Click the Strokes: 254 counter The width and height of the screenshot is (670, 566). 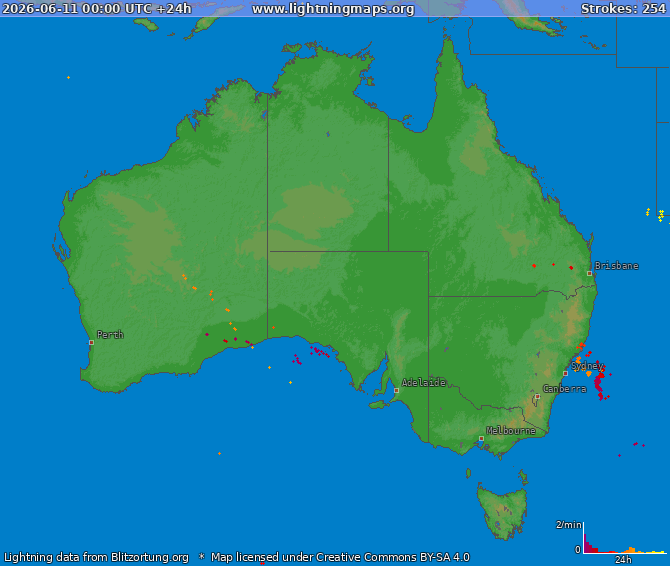pos(623,9)
